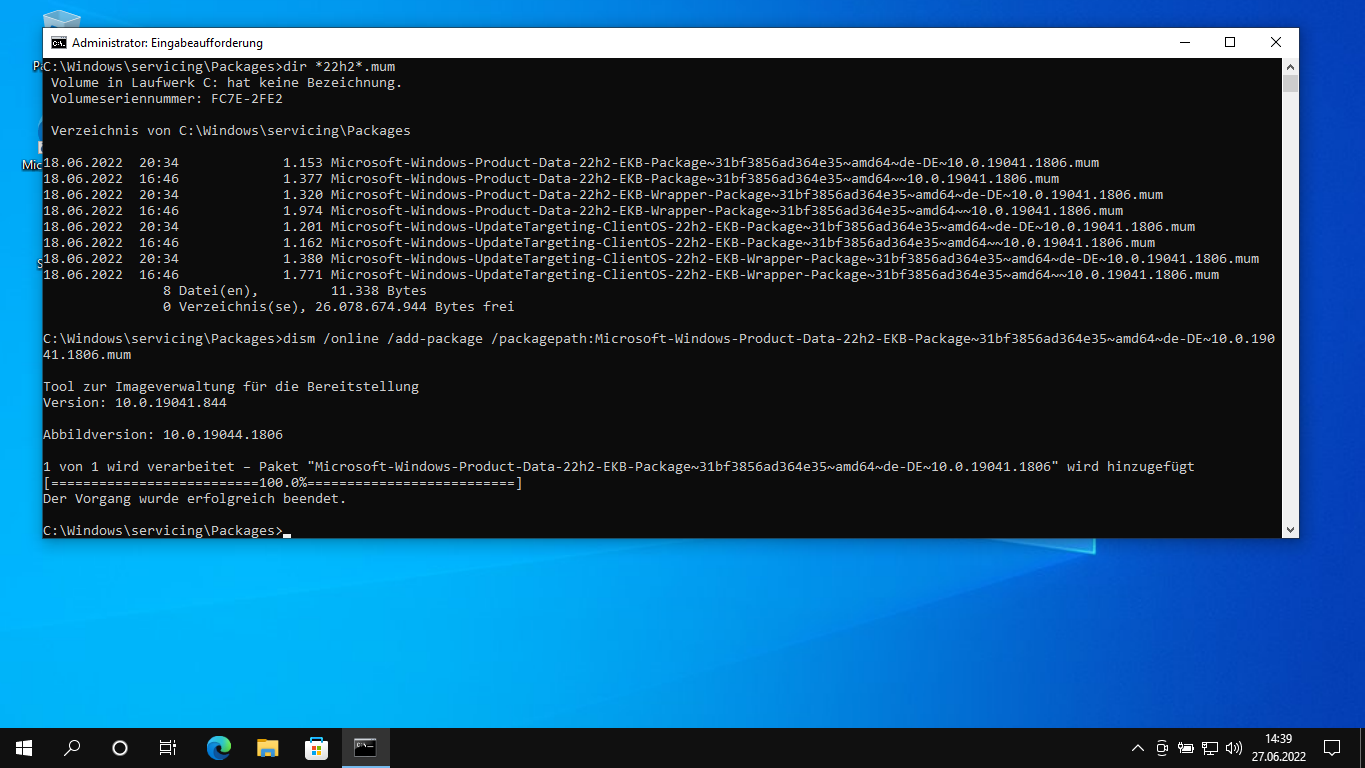The height and width of the screenshot is (768, 1365).
Task: Open the battery power tray icon
Action: tap(1186, 748)
